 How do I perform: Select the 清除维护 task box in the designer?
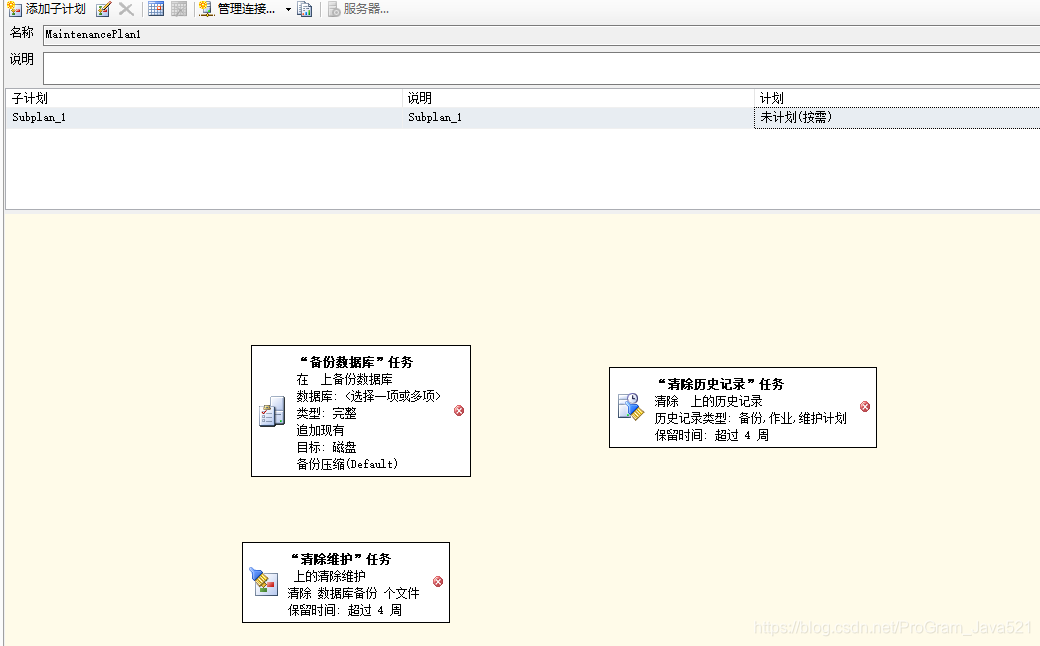coord(345,582)
